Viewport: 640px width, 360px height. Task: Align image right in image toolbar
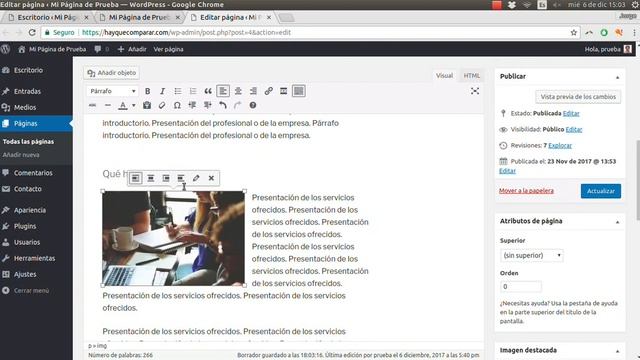pyautogui.click(x=166, y=178)
